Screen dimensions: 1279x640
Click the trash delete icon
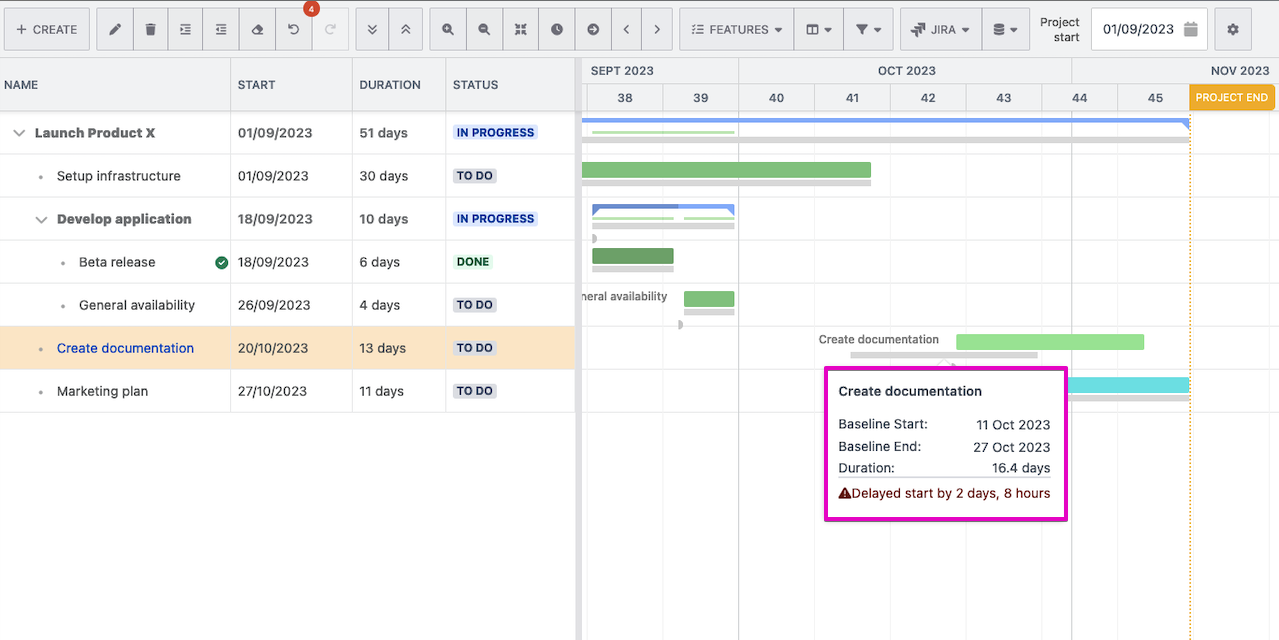click(x=151, y=30)
